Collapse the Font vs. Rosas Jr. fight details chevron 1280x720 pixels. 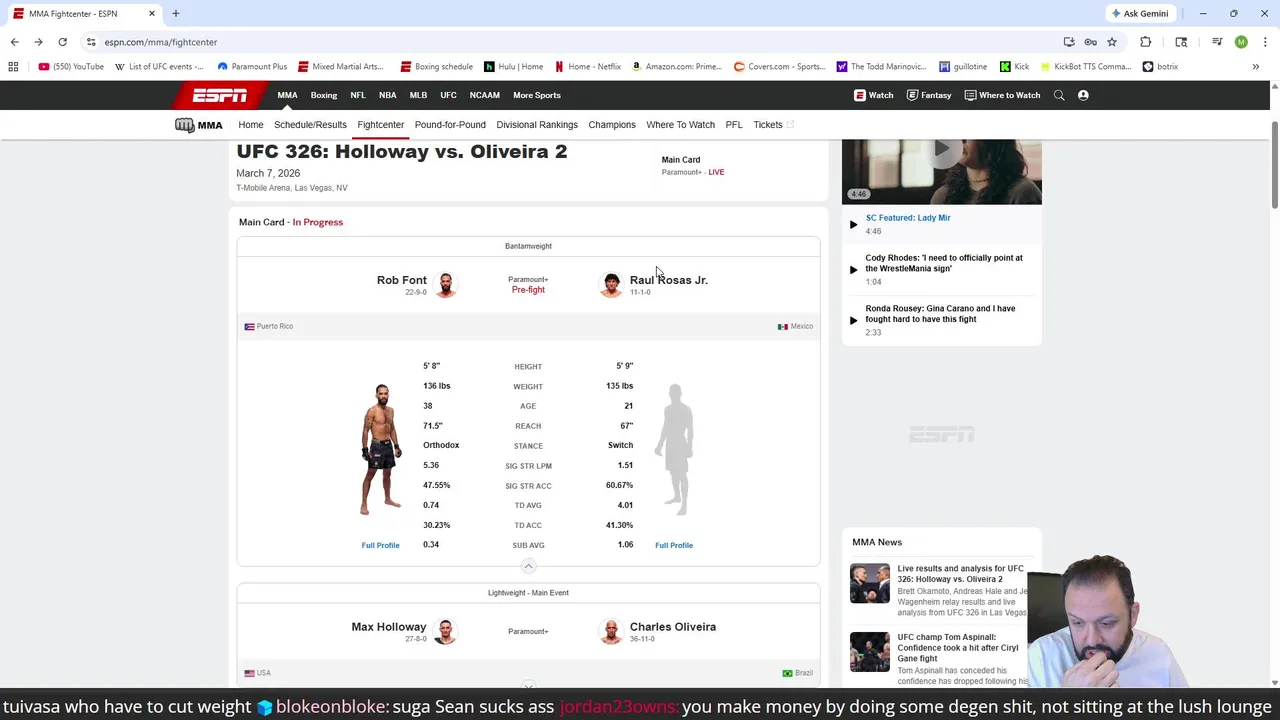pos(528,566)
